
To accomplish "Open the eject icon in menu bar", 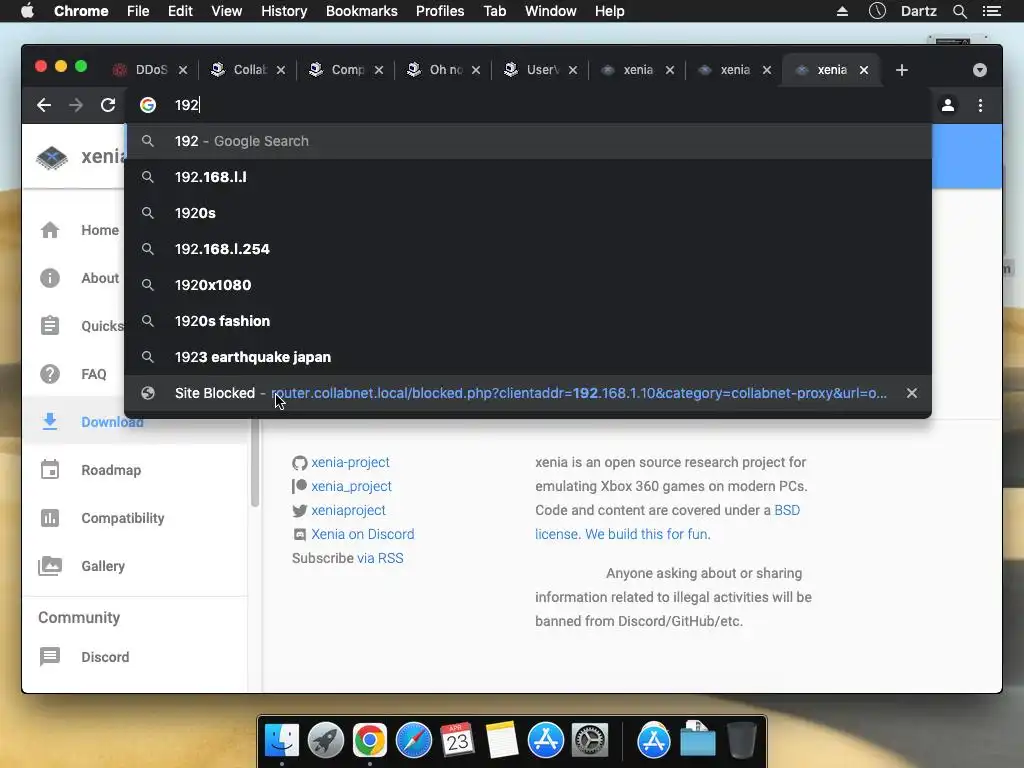I will (x=842, y=11).
